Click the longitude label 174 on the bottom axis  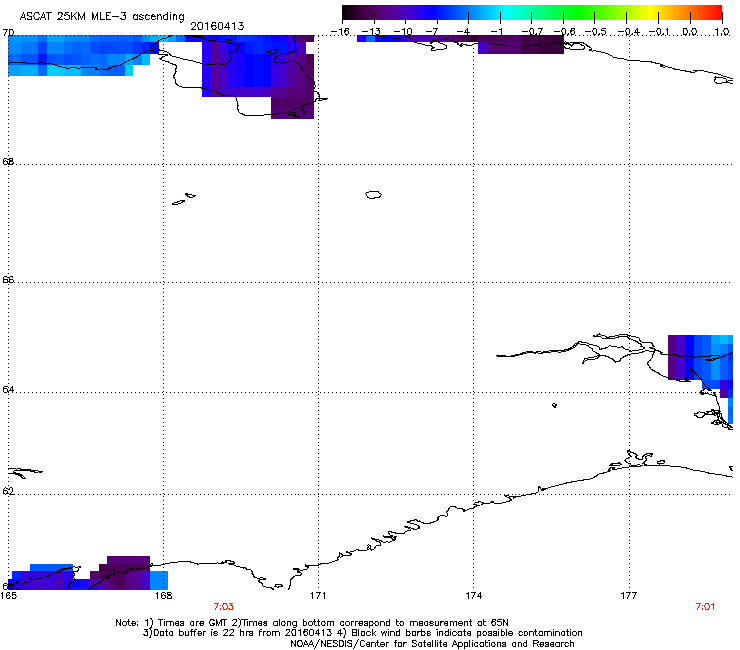click(x=473, y=595)
